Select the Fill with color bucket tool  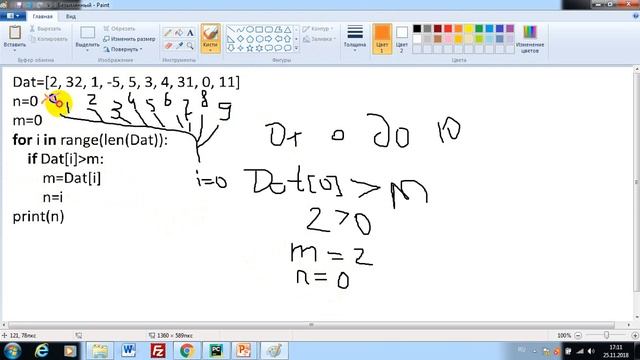click(x=179, y=33)
